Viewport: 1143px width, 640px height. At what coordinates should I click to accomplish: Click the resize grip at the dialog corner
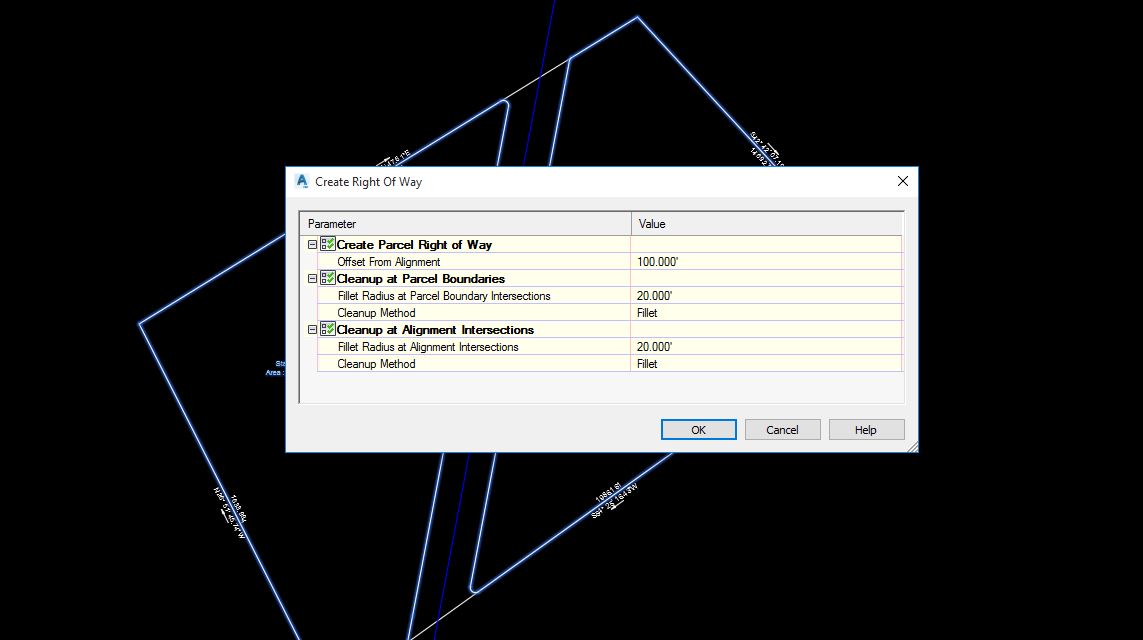pos(913,449)
